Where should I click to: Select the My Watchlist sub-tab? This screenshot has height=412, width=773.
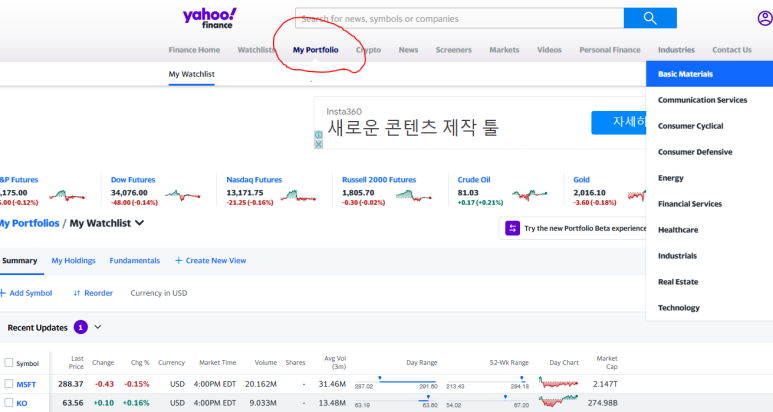coord(191,74)
